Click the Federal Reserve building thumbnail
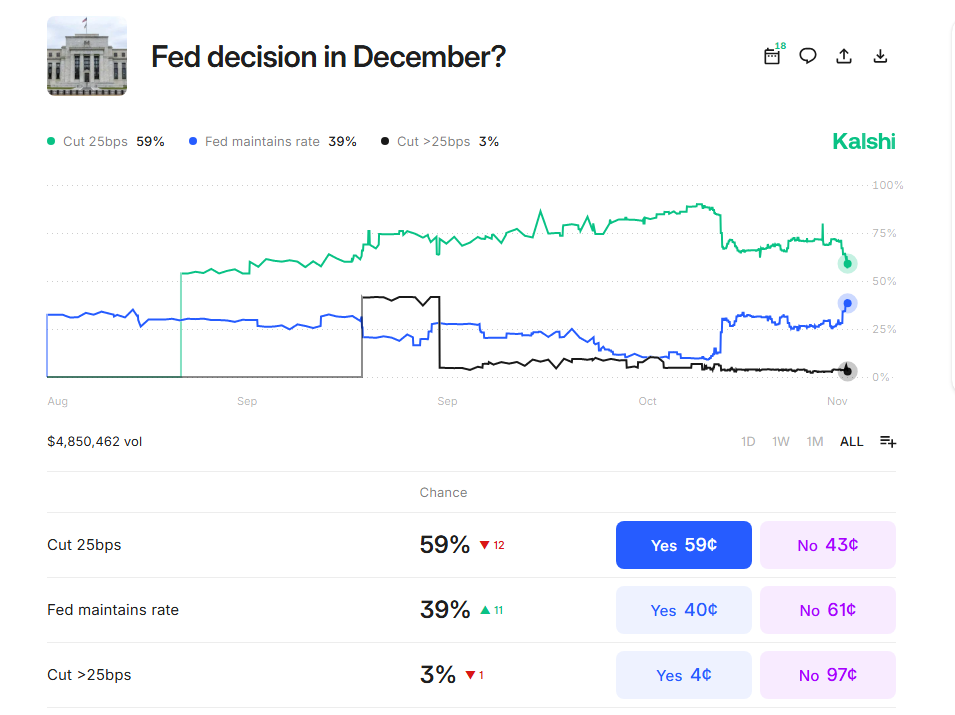 87,56
